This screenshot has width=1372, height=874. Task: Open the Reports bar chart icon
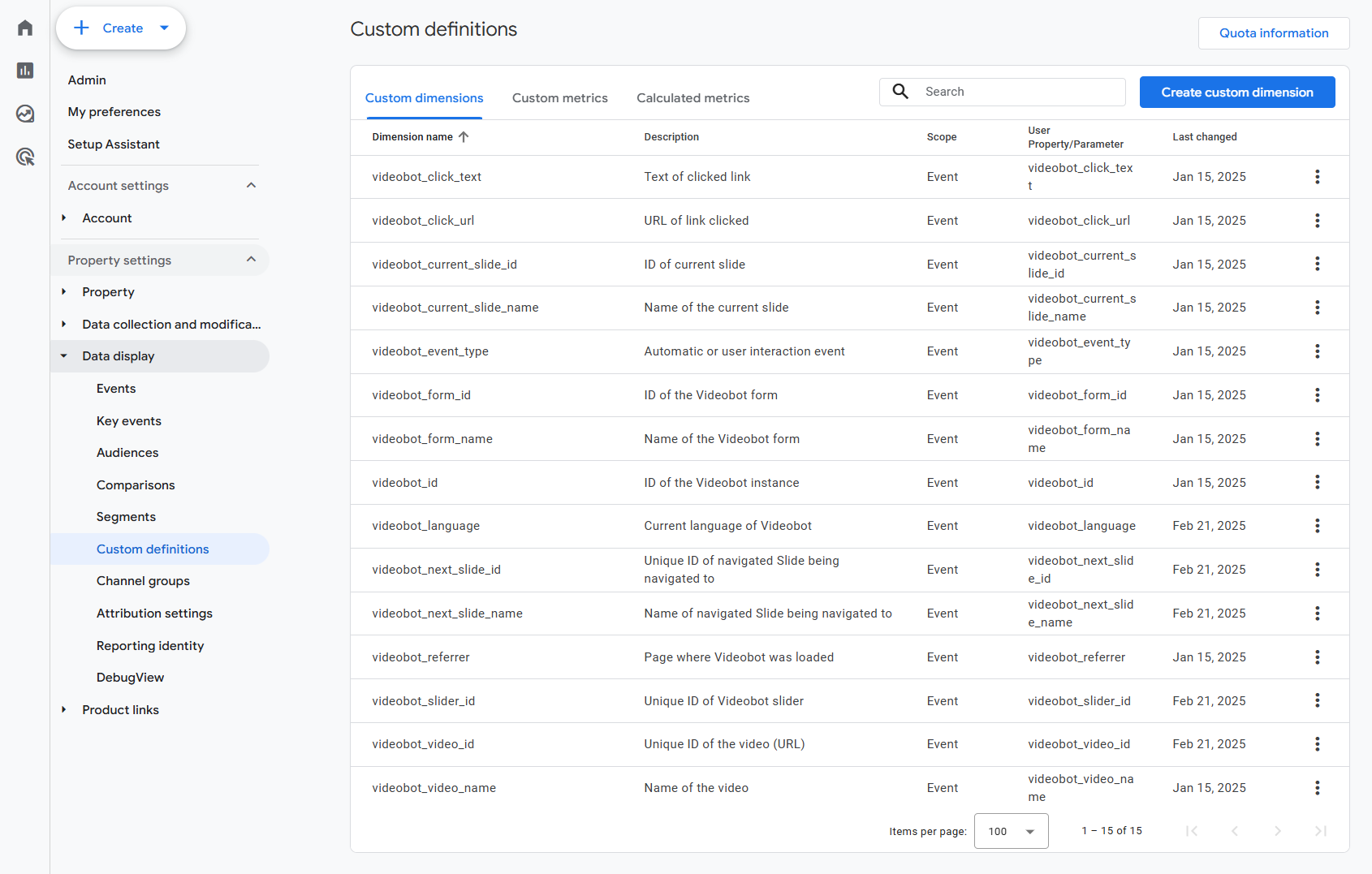point(25,71)
